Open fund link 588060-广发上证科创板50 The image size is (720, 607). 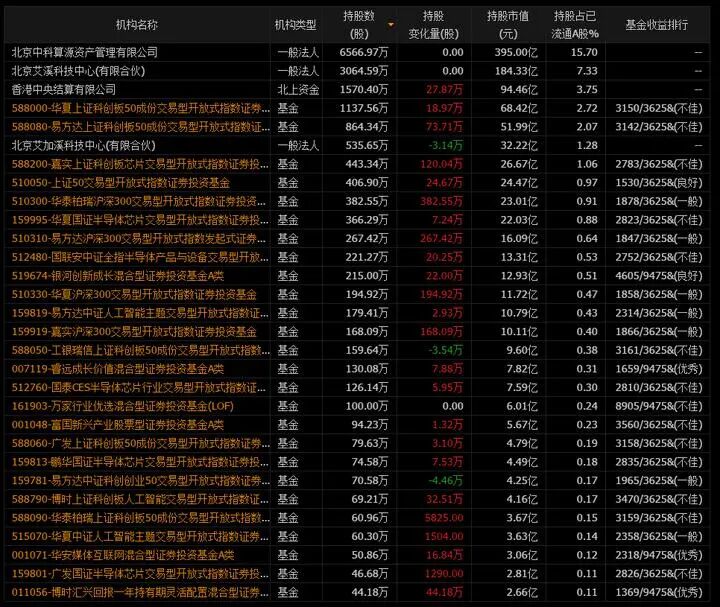(x=141, y=443)
